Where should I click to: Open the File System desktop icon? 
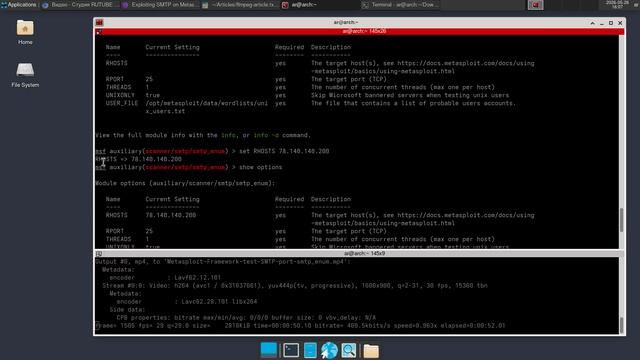25,75
